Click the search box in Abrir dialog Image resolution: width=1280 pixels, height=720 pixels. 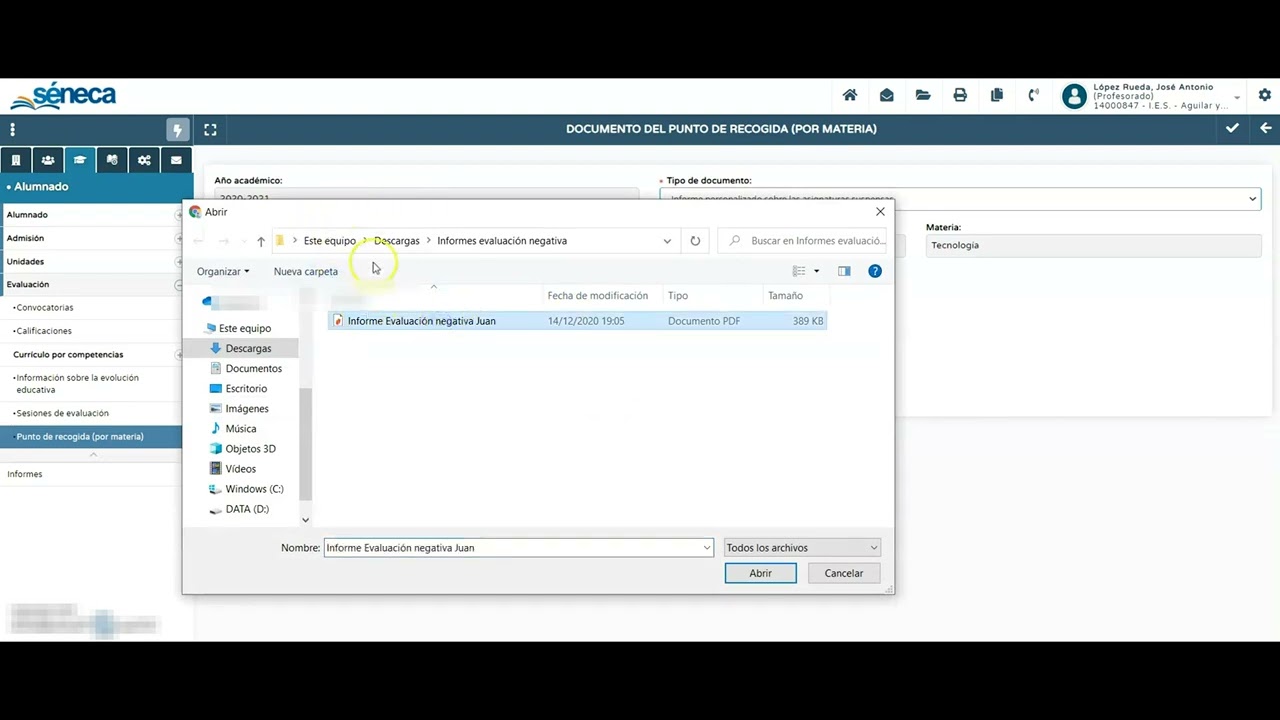click(802, 241)
